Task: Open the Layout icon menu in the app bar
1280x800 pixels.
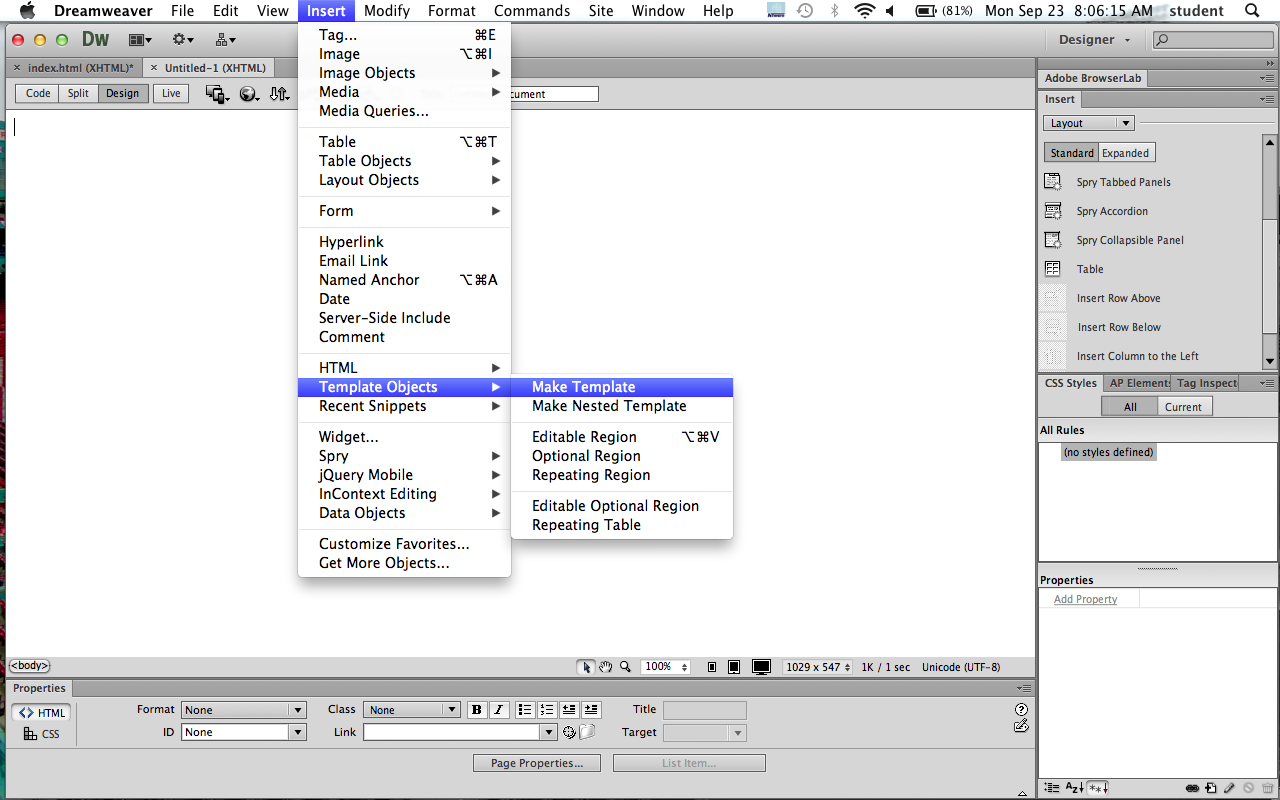Action: (140, 40)
